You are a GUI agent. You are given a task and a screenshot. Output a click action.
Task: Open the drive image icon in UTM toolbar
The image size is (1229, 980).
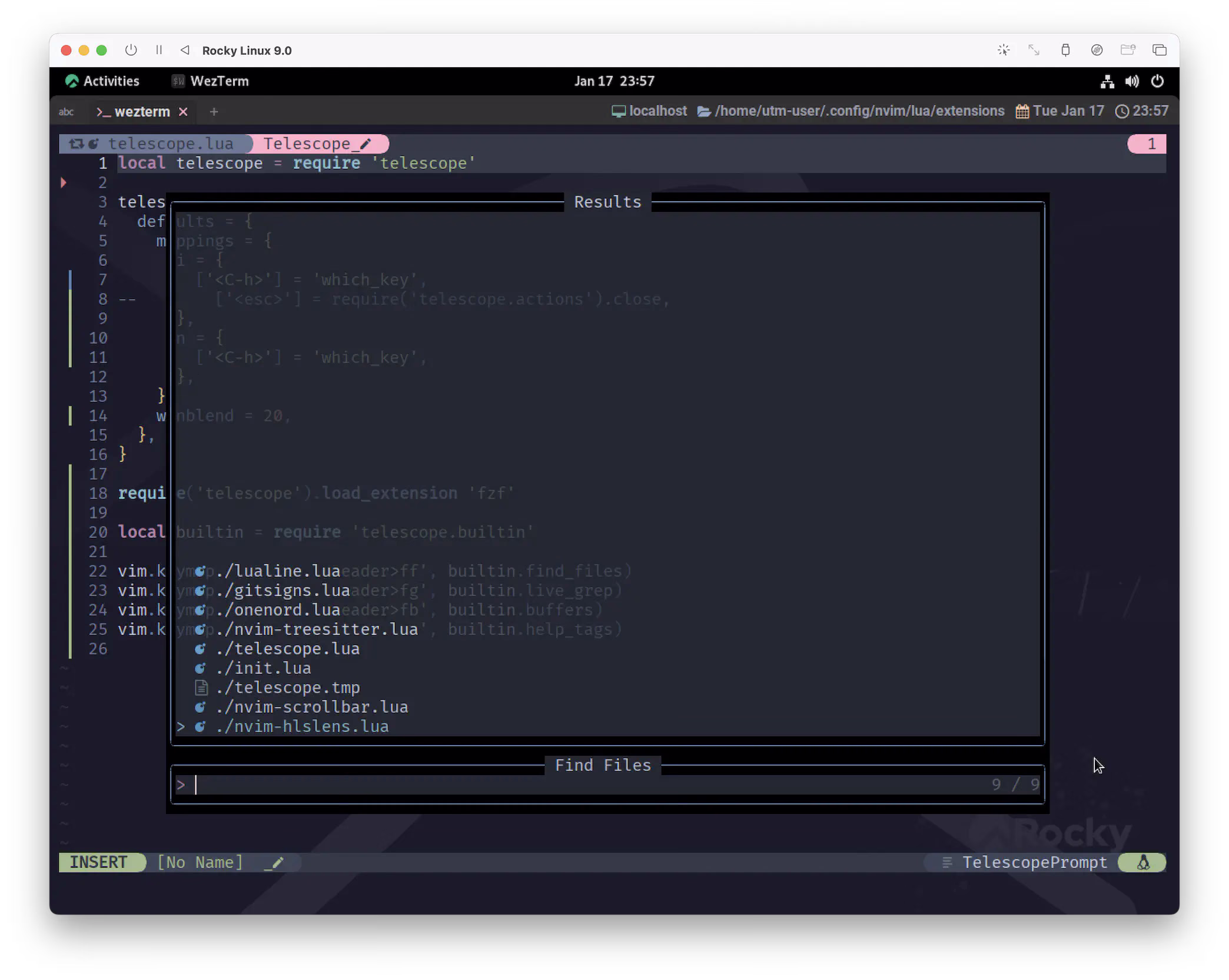click(1097, 50)
